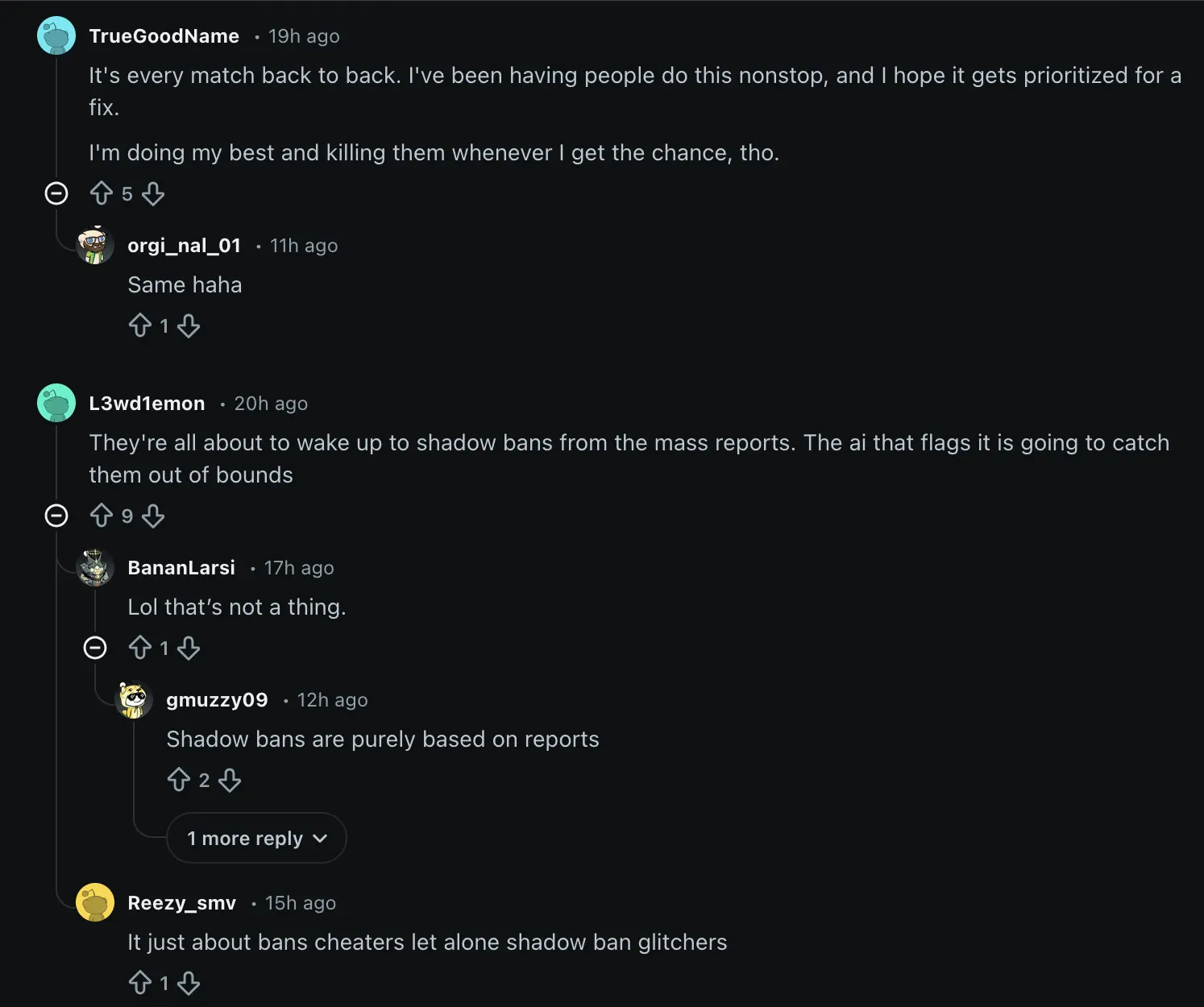Screen dimensions: 1204x1007
Task: View BananLarsi's avatar
Action: (95, 567)
